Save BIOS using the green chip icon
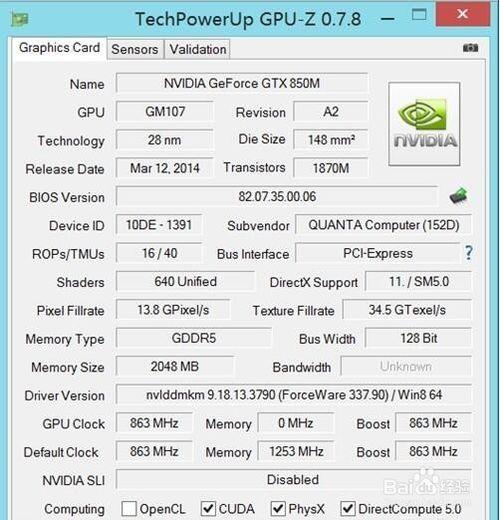500x520 pixels. point(459,196)
